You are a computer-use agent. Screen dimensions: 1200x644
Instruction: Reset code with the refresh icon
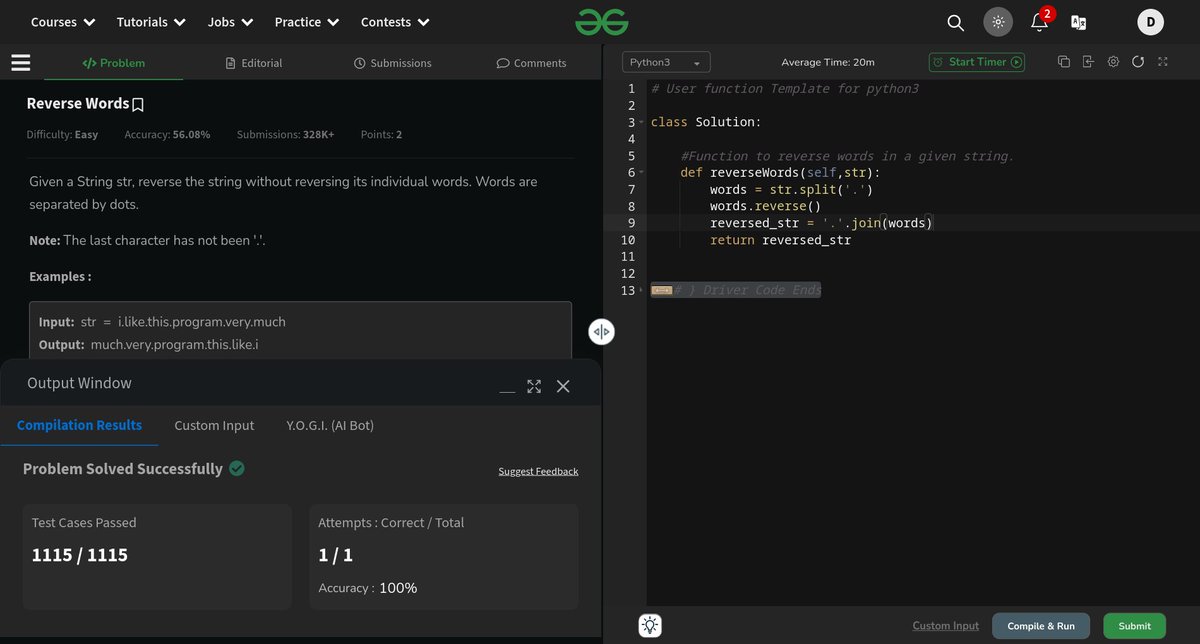1138,62
